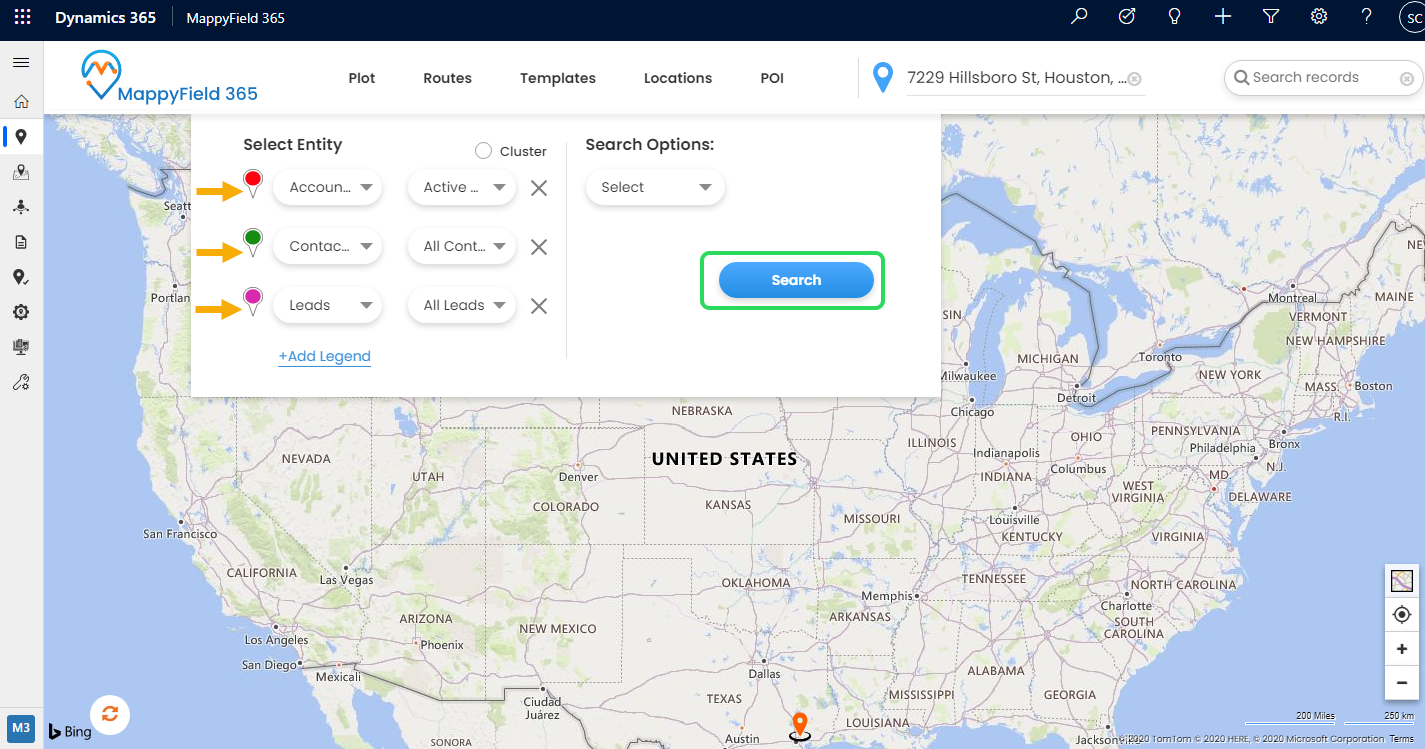This screenshot has height=749, width=1425.
Task: Open the settings gear in top bar
Action: click(1319, 16)
